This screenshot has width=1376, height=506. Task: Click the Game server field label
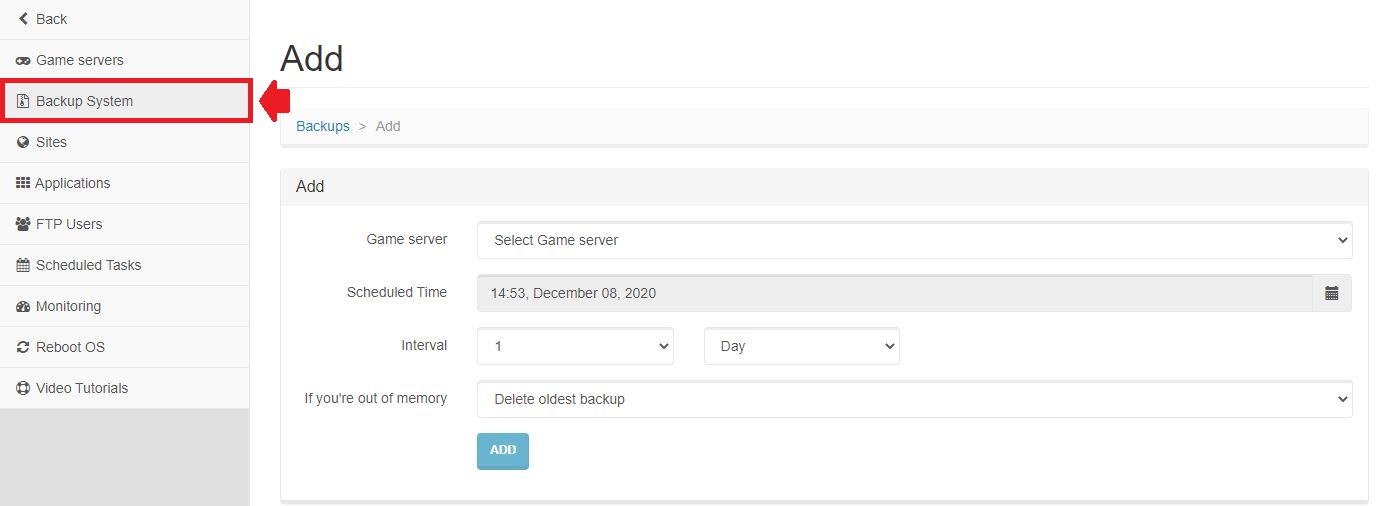(407, 239)
